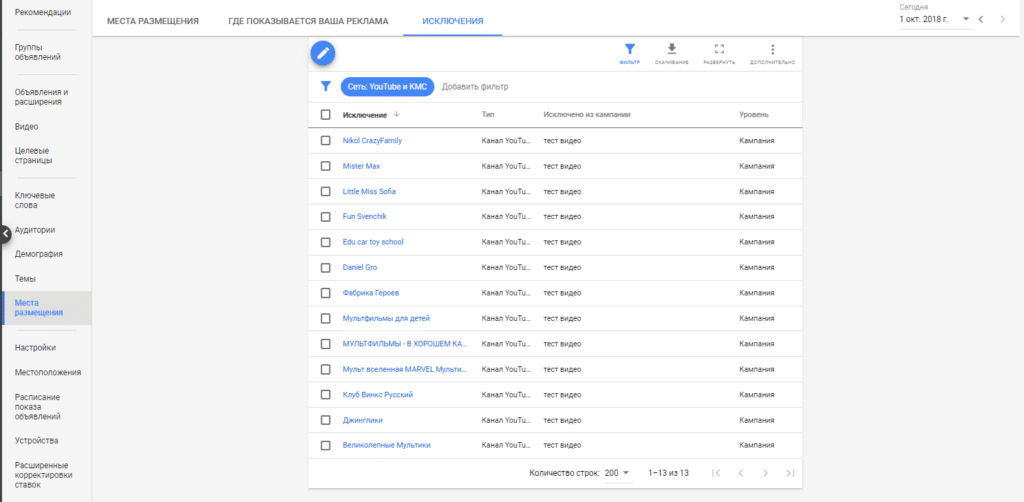The image size is (1024, 502).
Task: Select the Daniel Gro row checkbox
Action: [x=325, y=267]
